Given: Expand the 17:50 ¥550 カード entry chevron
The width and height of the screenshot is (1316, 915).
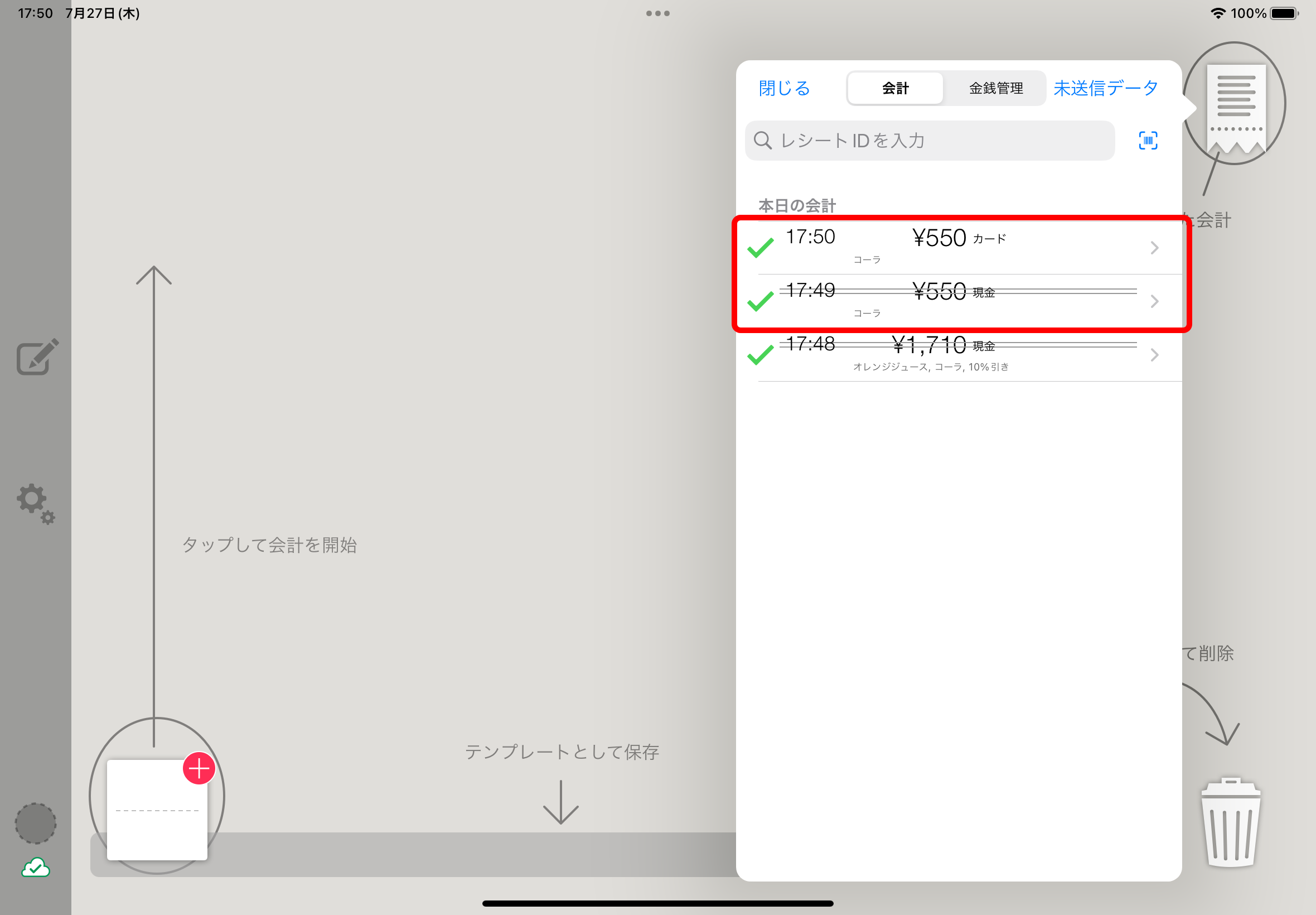Looking at the screenshot, I should pyautogui.click(x=1154, y=248).
